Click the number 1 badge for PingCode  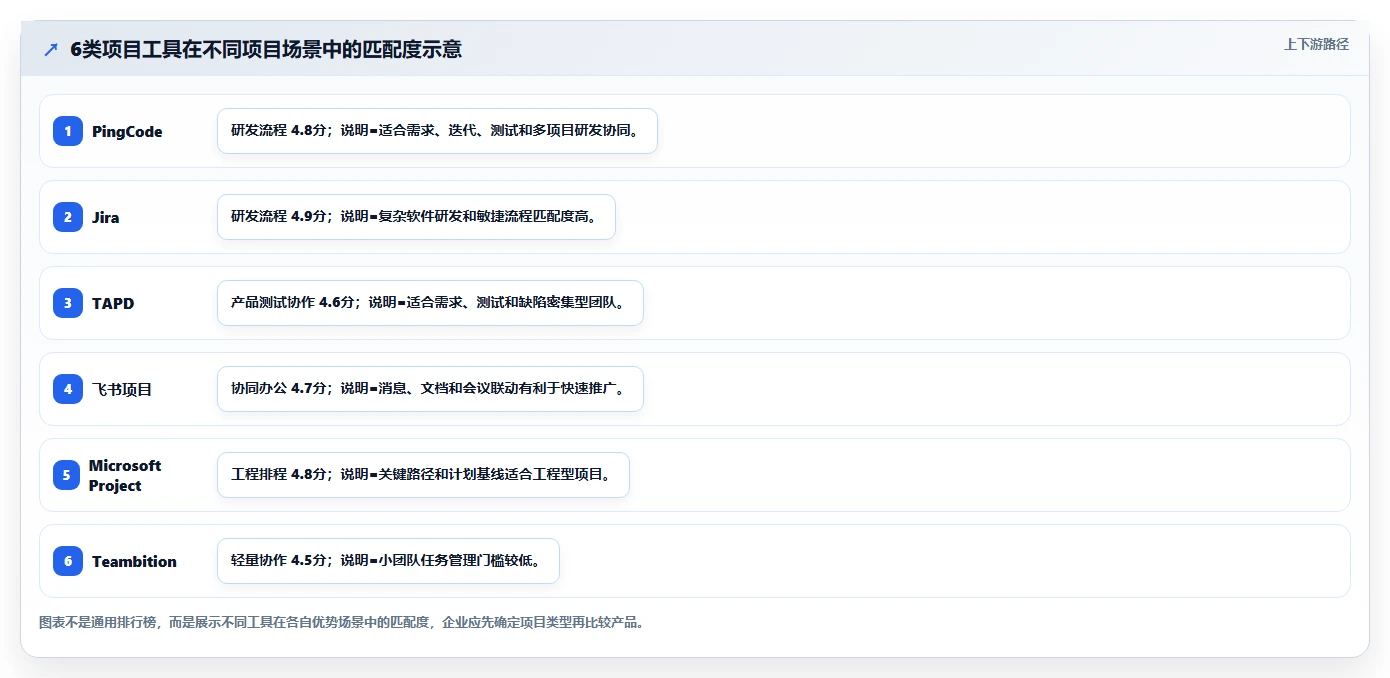[x=68, y=131]
